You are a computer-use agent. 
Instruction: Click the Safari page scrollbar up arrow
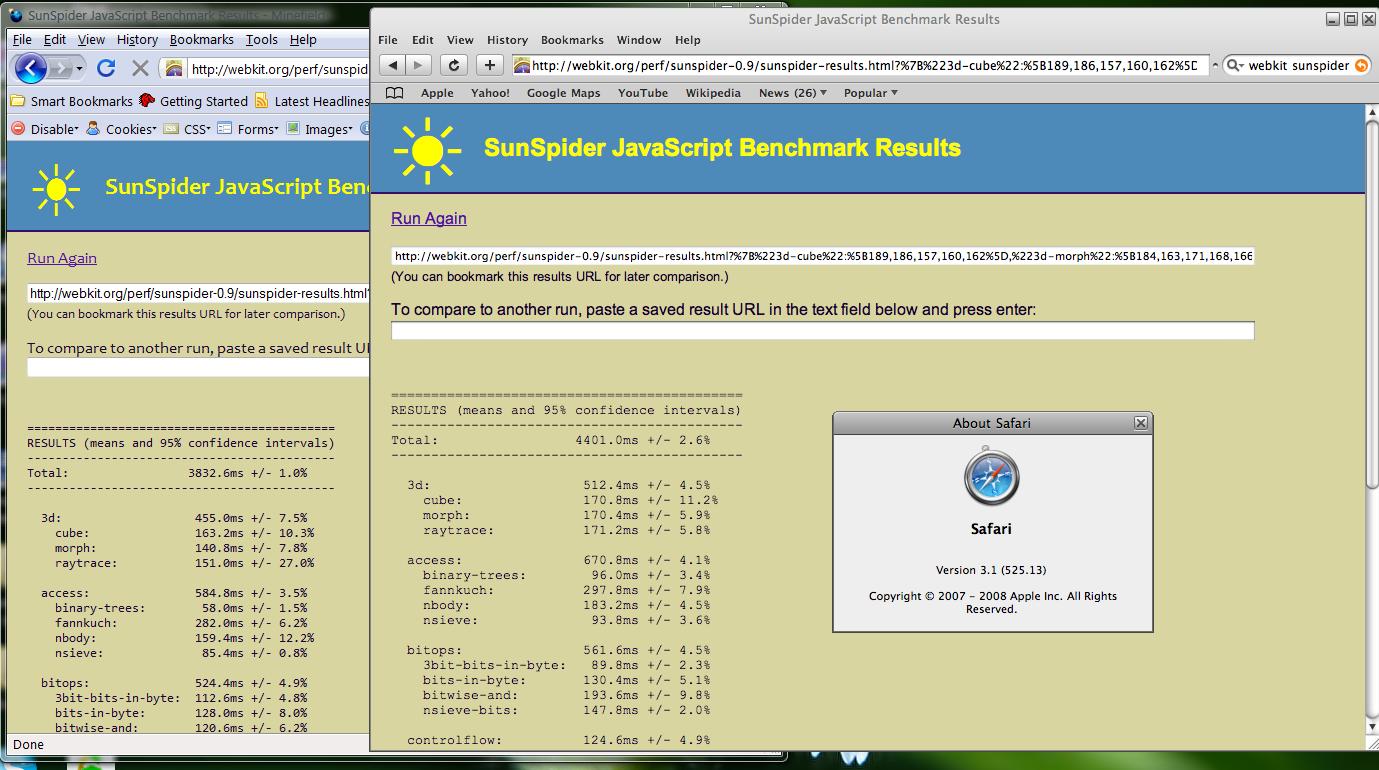click(1371, 113)
